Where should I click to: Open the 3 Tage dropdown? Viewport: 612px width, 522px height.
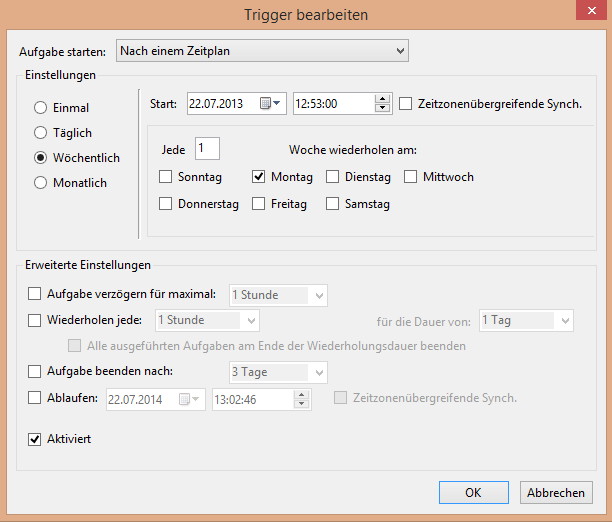click(278, 372)
